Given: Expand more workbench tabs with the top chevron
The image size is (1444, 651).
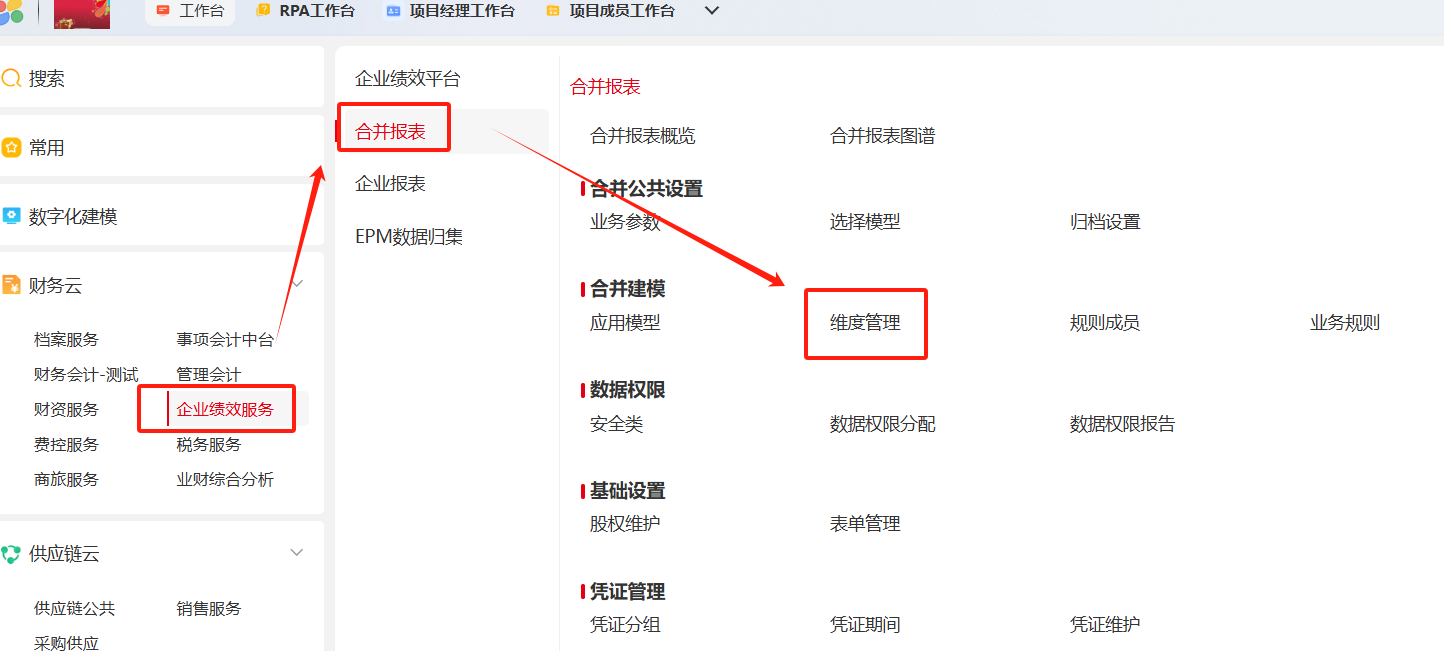Looking at the screenshot, I should pyautogui.click(x=712, y=11).
